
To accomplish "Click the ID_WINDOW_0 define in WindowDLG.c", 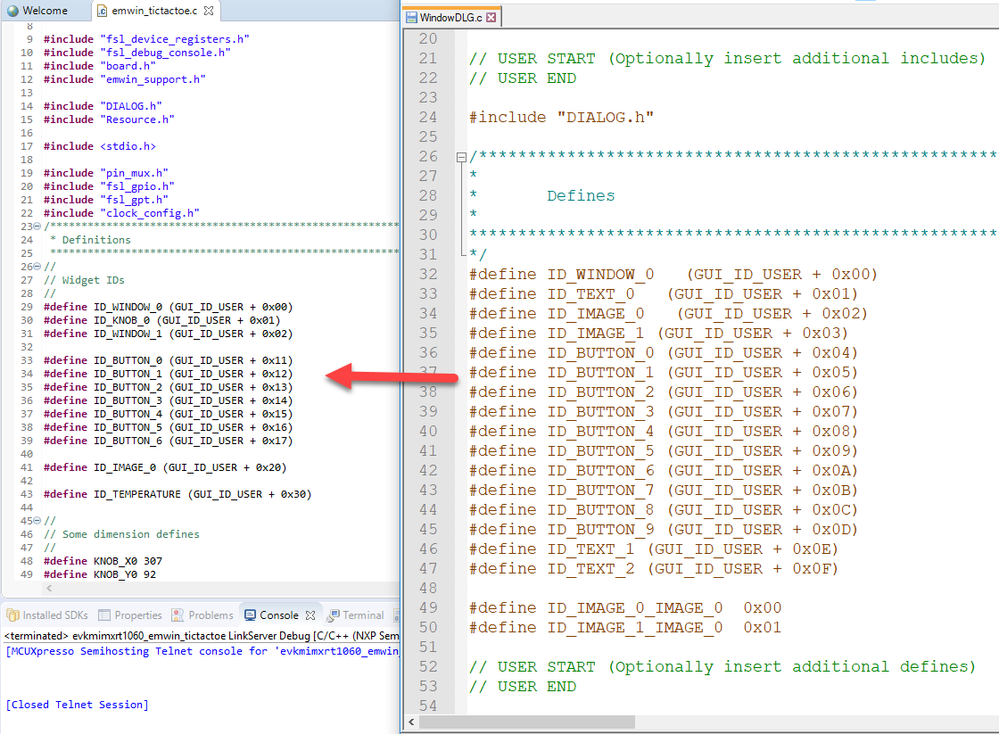I will click(673, 274).
